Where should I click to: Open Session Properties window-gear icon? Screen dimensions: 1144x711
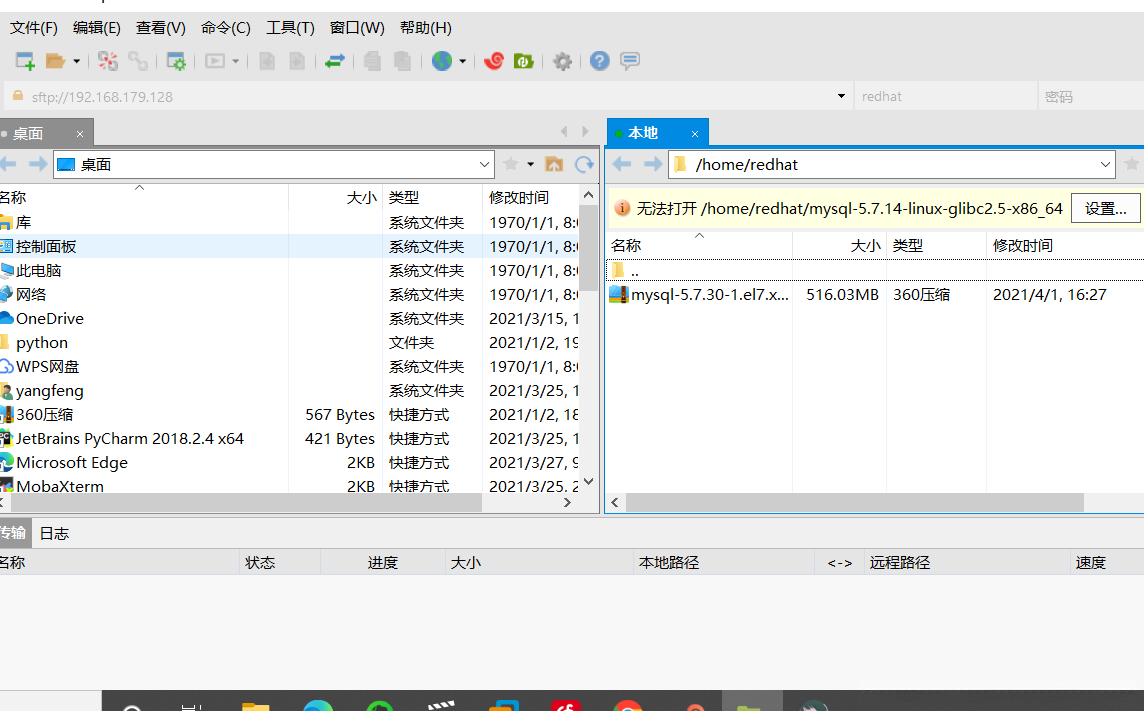pyautogui.click(x=176, y=61)
